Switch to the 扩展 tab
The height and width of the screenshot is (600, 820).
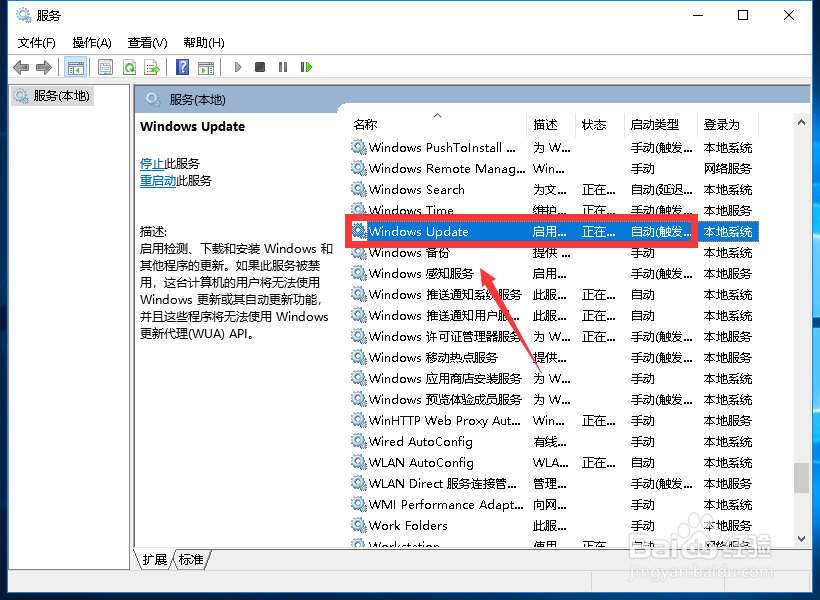click(154, 560)
